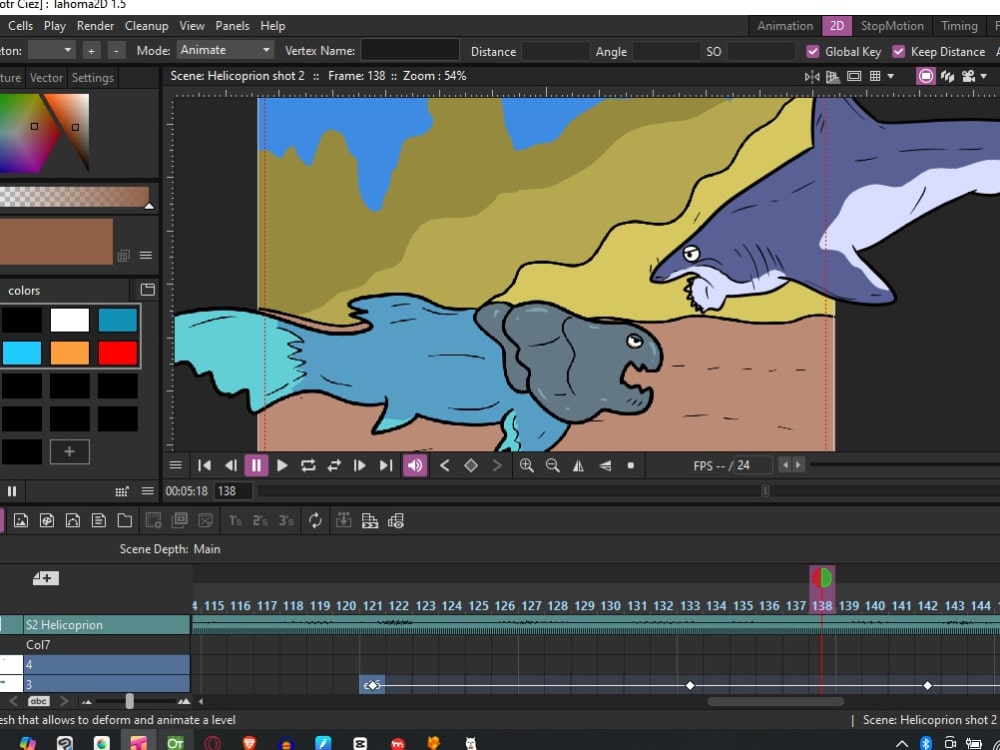Image resolution: width=1000 pixels, height=750 pixels.
Task: Open the Cells menu
Action: 20,26
